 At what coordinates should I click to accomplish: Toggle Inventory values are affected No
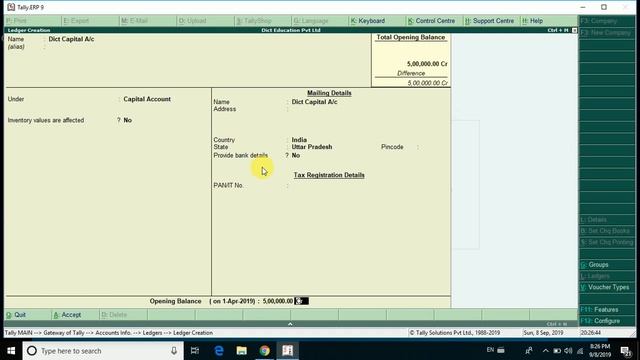pos(128,120)
